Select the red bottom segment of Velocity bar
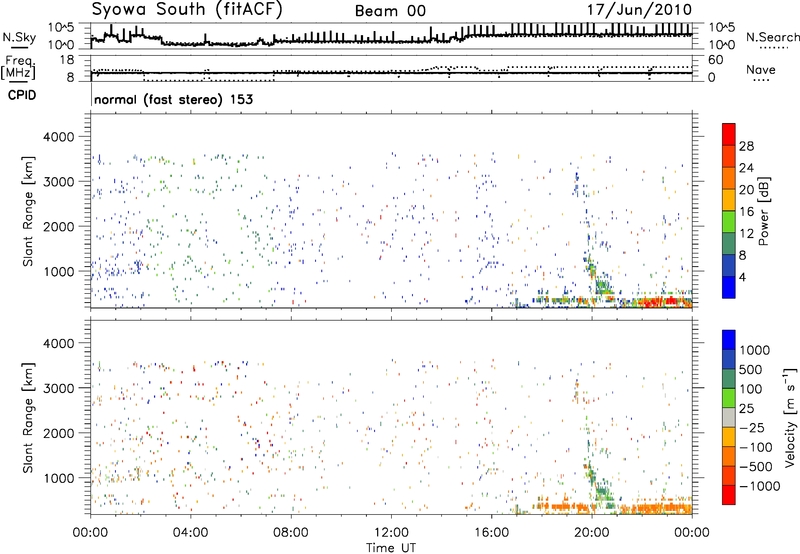 pyautogui.click(x=729, y=495)
